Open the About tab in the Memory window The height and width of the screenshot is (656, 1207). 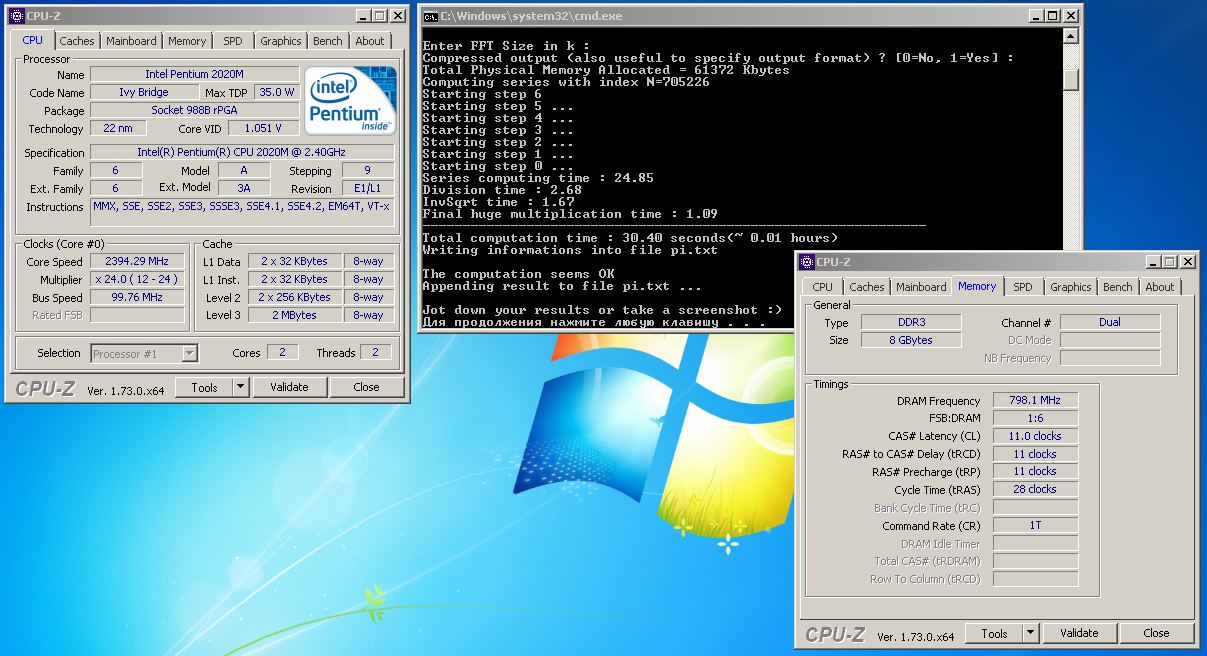click(1160, 287)
